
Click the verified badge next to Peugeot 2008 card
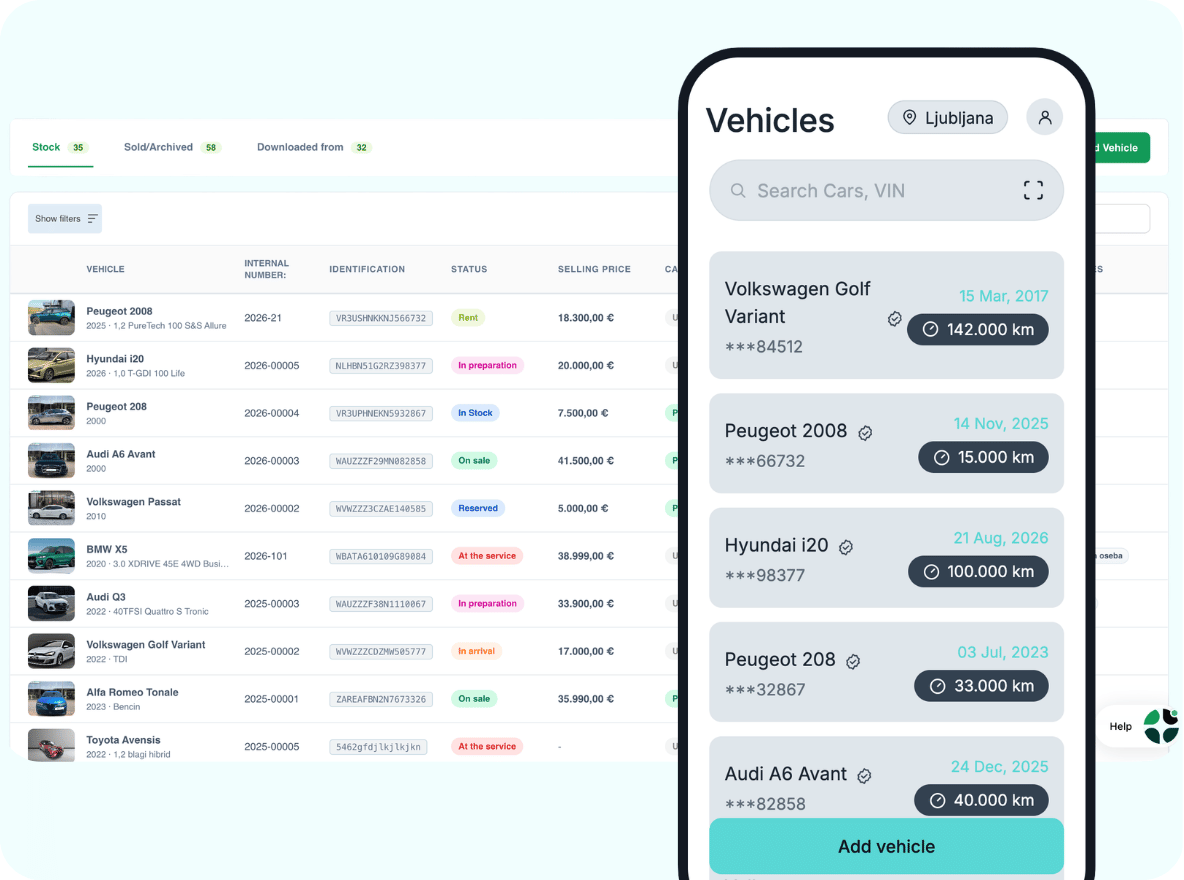pyautogui.click(x=865, y=433)
